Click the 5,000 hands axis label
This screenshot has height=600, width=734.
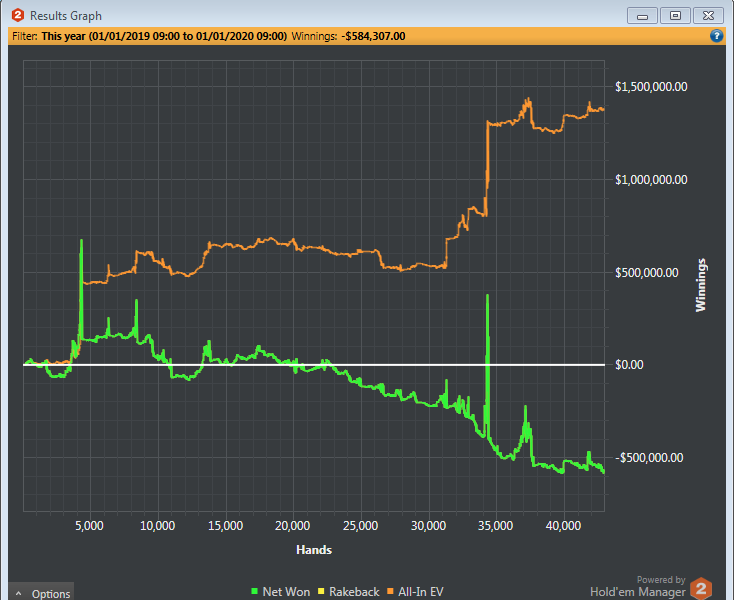(89, 526)
